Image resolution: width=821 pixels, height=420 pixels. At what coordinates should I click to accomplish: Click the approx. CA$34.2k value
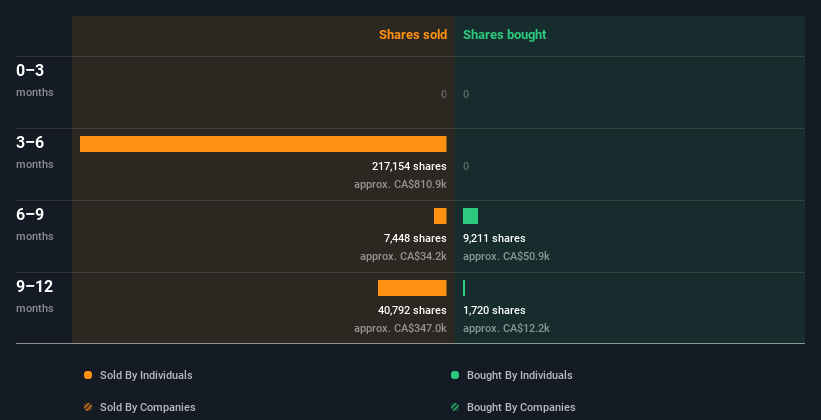pyautogui.click(x=403, y=257)
